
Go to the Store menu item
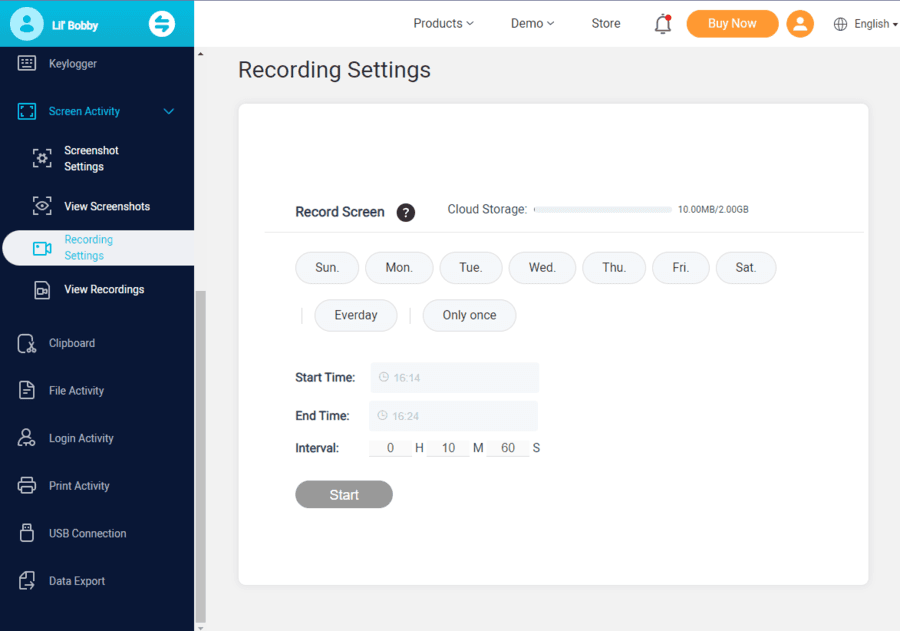(605, 23)
